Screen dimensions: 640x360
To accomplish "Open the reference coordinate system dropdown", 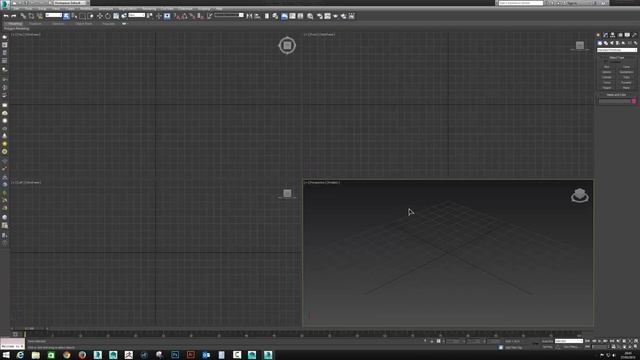I will tap(137, 15).
